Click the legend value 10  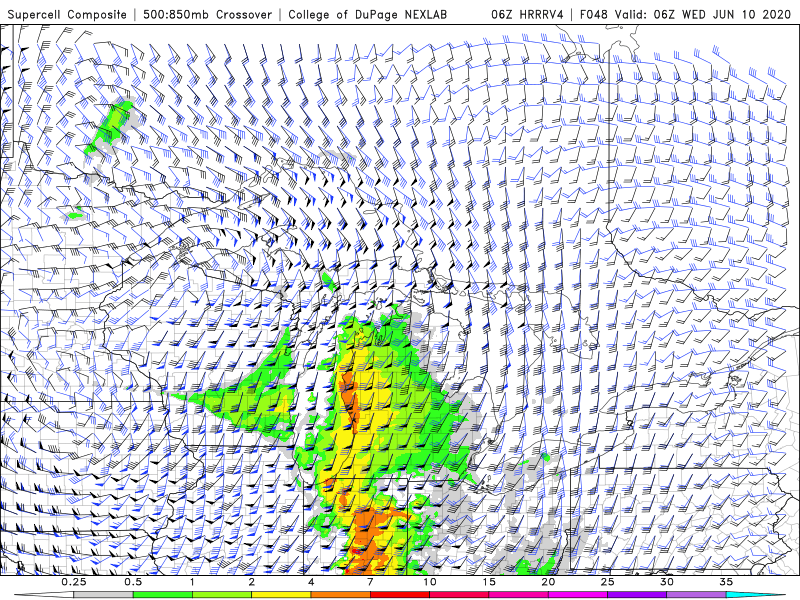(x=429, y=582)
